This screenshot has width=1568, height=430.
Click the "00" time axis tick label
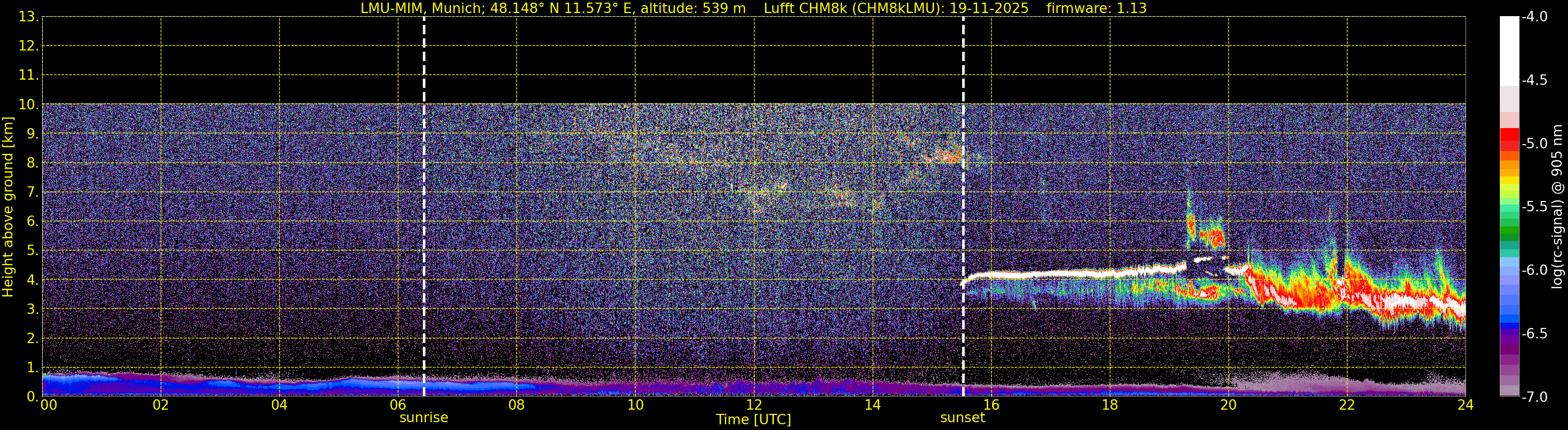tap(49, 405)
